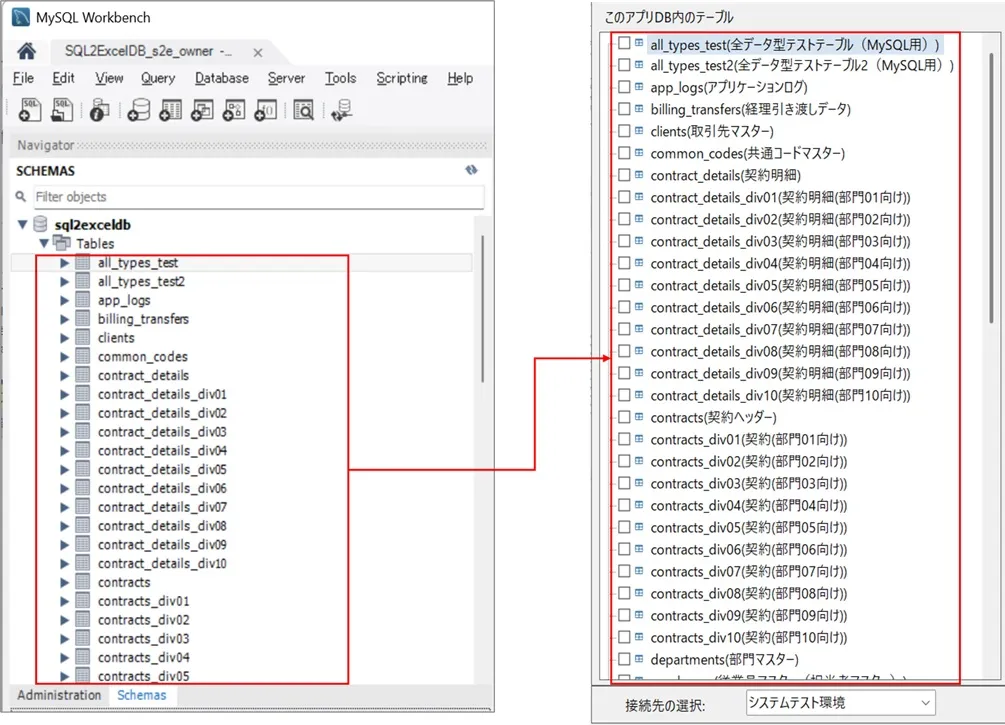Open the Scripting menu
Image resolution: width=1005 pixels, height=725 pixels.
pyautogui.click(x=402, y=78)
